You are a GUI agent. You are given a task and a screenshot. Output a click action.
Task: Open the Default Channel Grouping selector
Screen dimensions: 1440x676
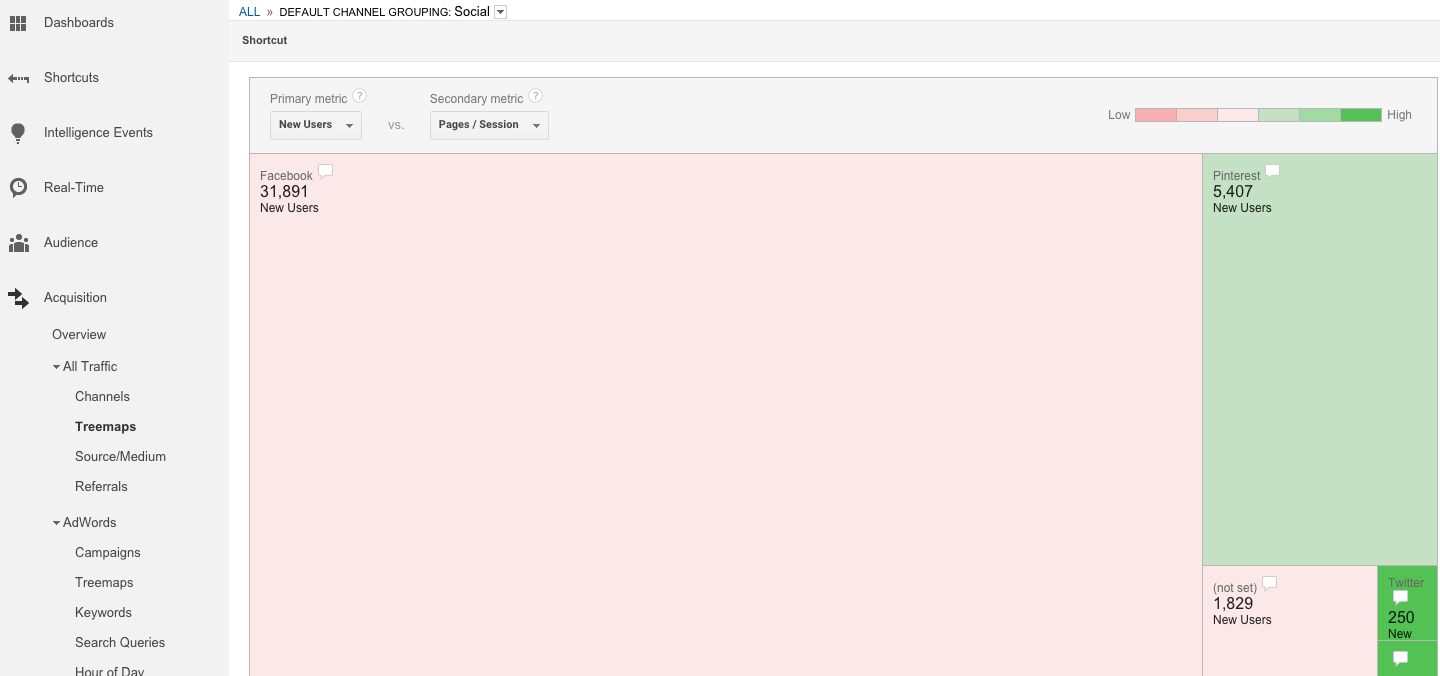(499, 11)
